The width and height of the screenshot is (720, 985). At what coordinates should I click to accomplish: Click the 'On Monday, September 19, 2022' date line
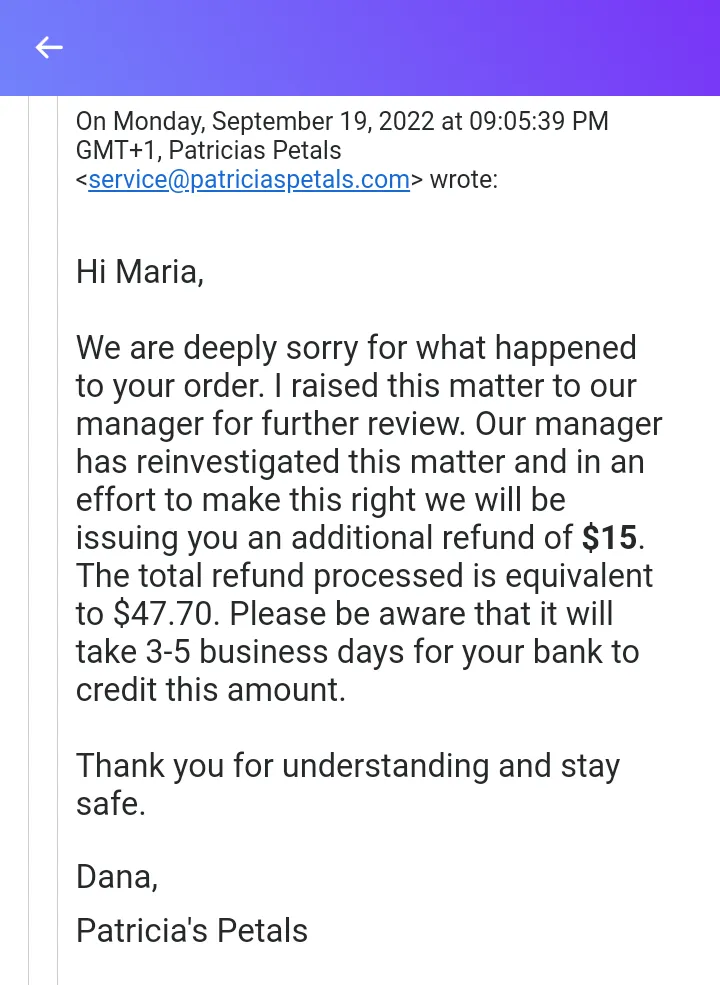pos(256,122)
